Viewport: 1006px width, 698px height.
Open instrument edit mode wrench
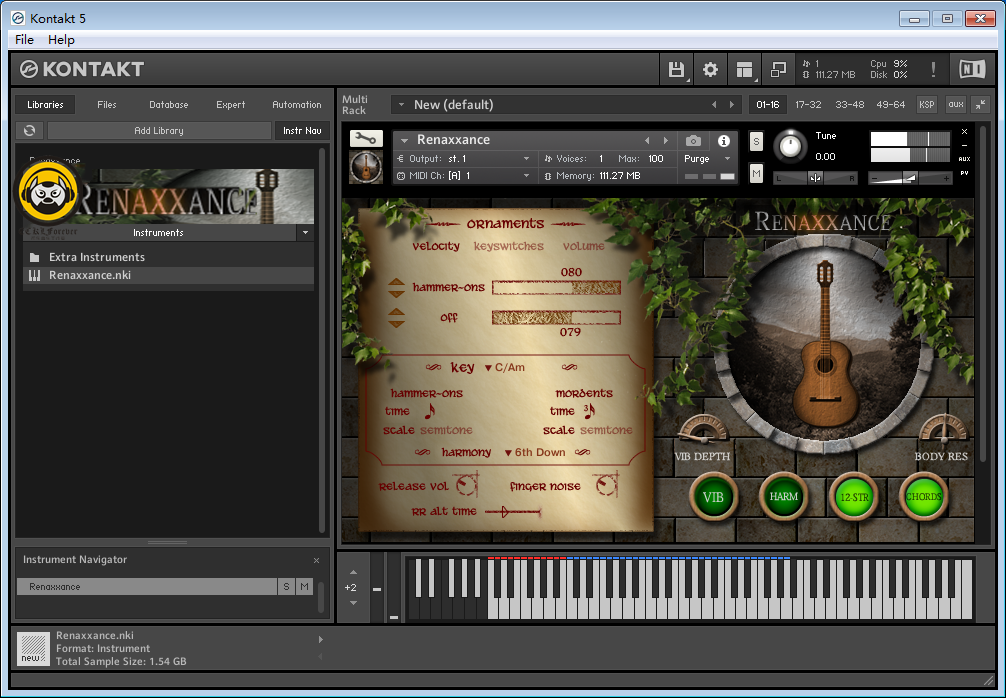click(366, 138)
